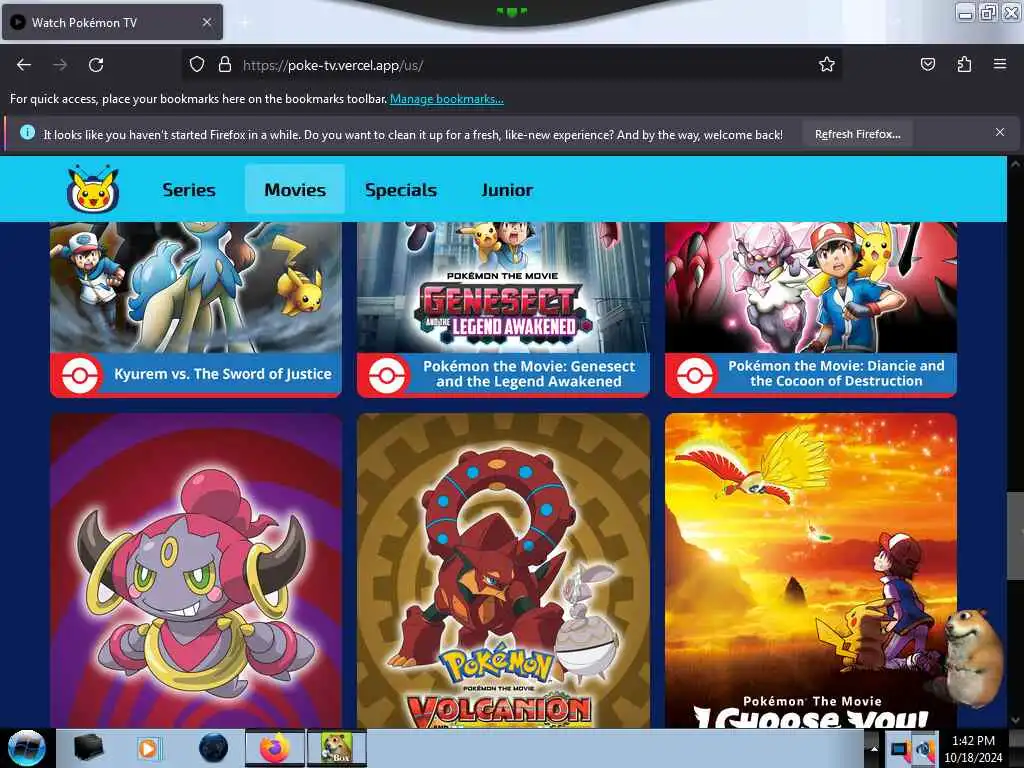The width and height of the screenshot is (1024, 768).
Task: Open Genesect and the Legend Awakened title
Action: (528, 374)
